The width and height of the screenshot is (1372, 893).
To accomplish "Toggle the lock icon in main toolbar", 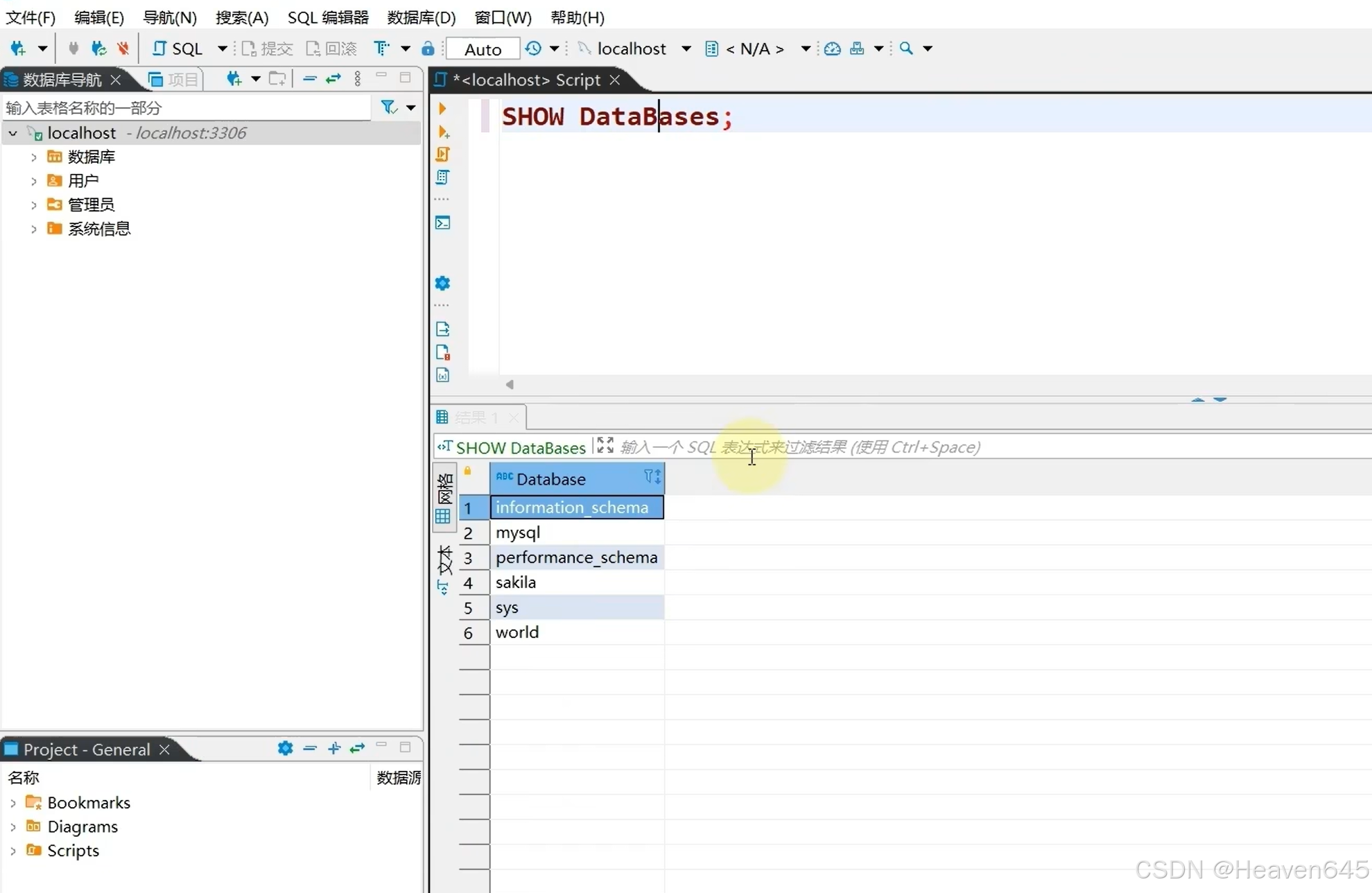I will point(428,49).
